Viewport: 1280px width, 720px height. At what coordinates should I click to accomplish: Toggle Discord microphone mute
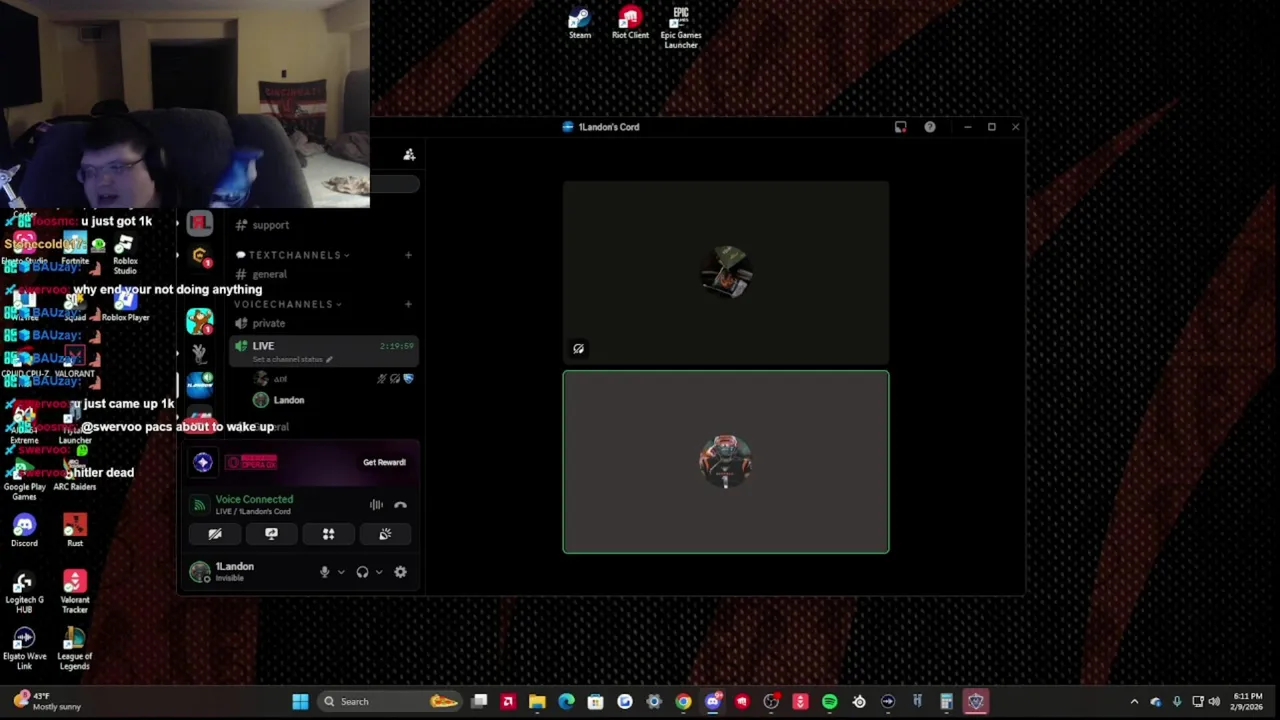pos(324,572)
